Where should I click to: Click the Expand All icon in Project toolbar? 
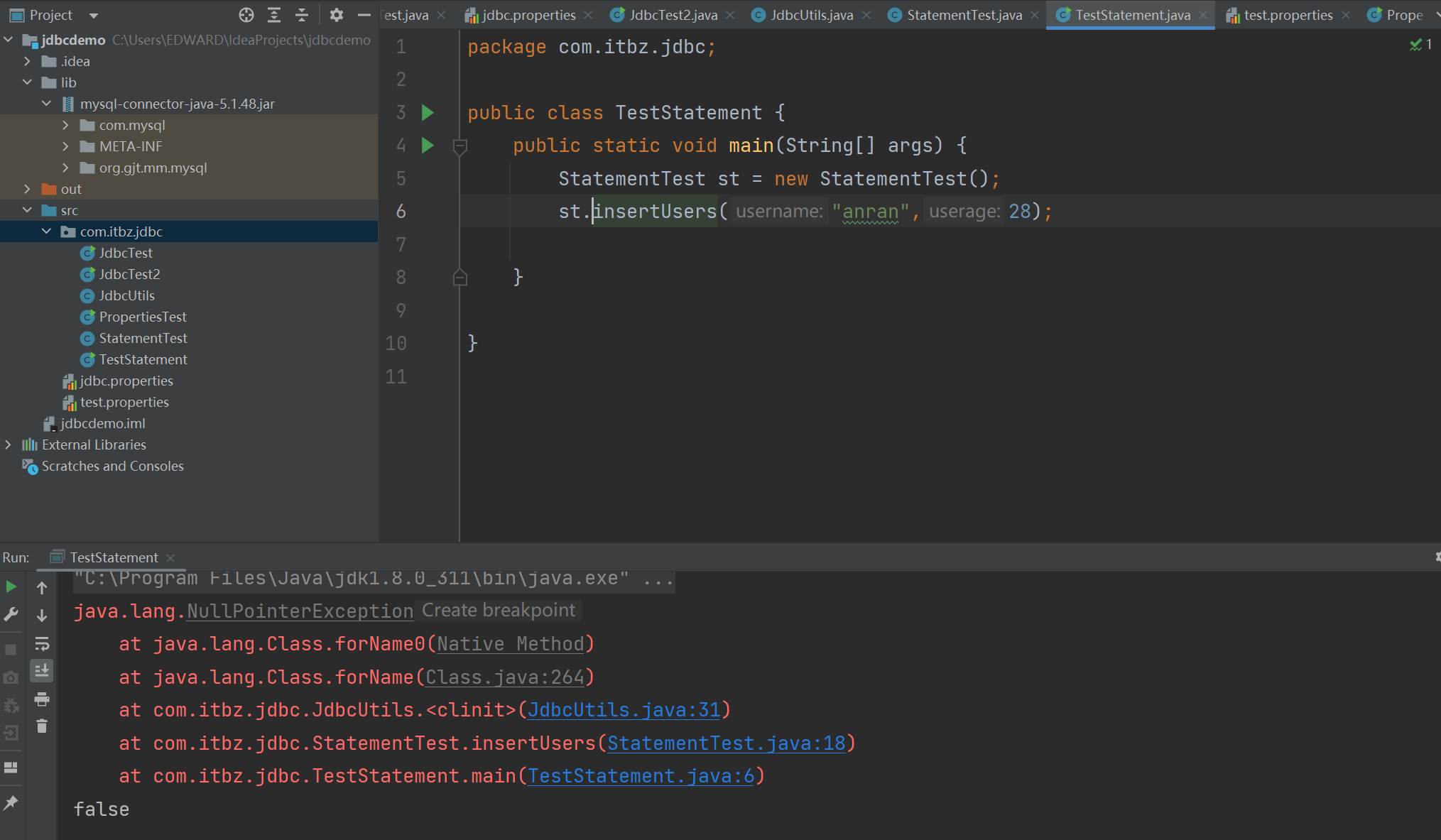(274, 15)
